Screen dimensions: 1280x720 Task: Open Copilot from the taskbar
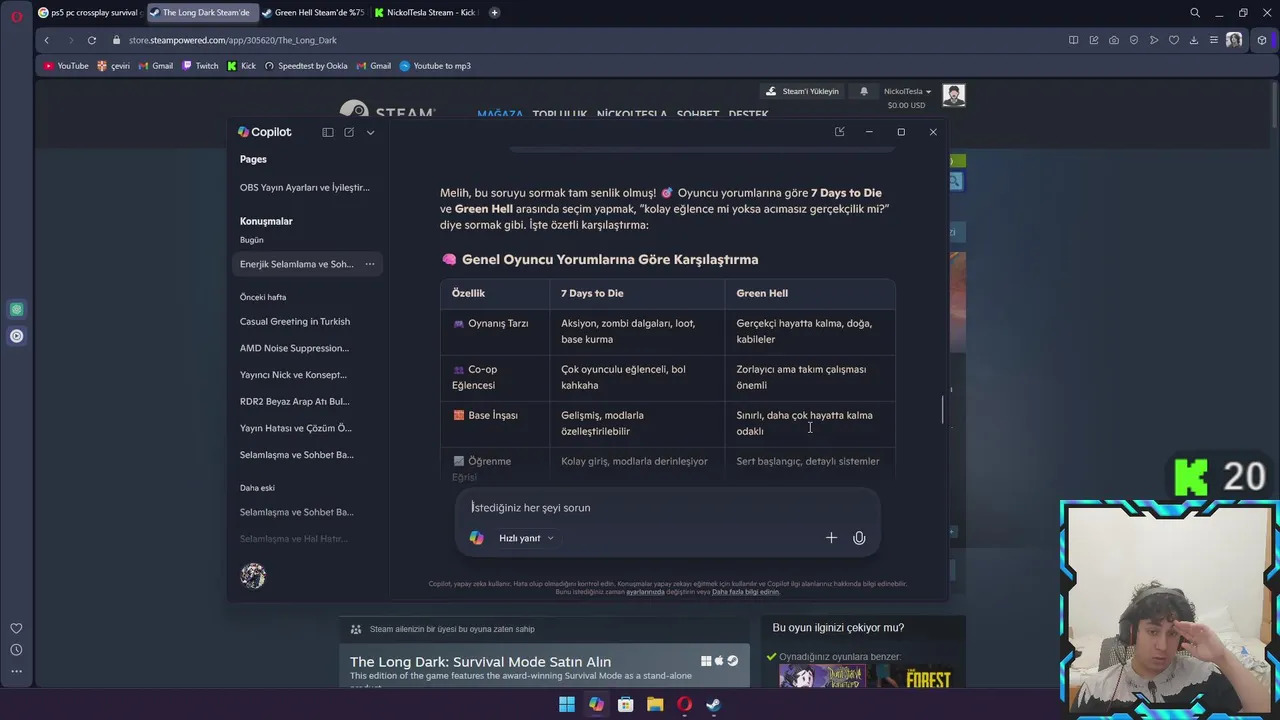tap(596, 704)
